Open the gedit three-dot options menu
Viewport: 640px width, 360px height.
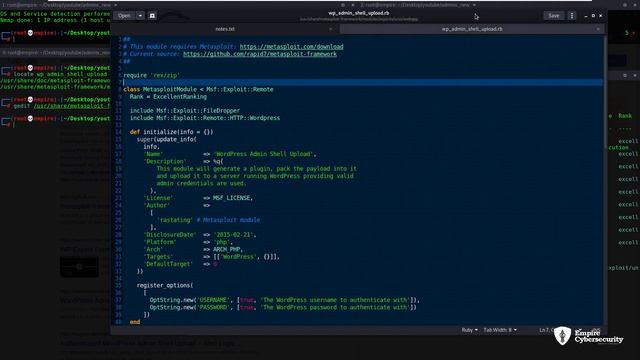(x=572, y=16)
